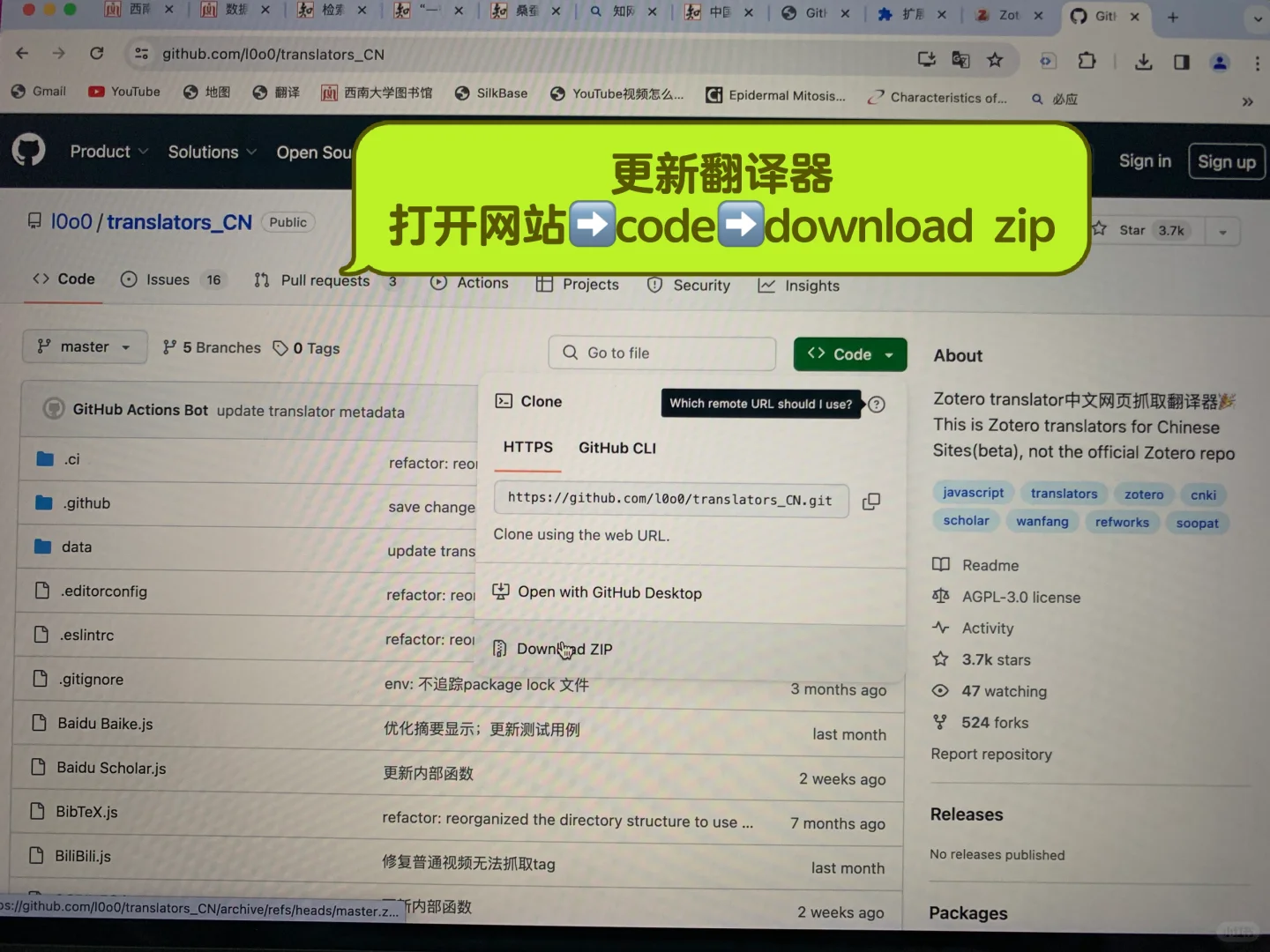Click the question mark icon near the remote URL tooltip
The height and width of the screenshot is (952, 1270).
click(x=876, y=404)
